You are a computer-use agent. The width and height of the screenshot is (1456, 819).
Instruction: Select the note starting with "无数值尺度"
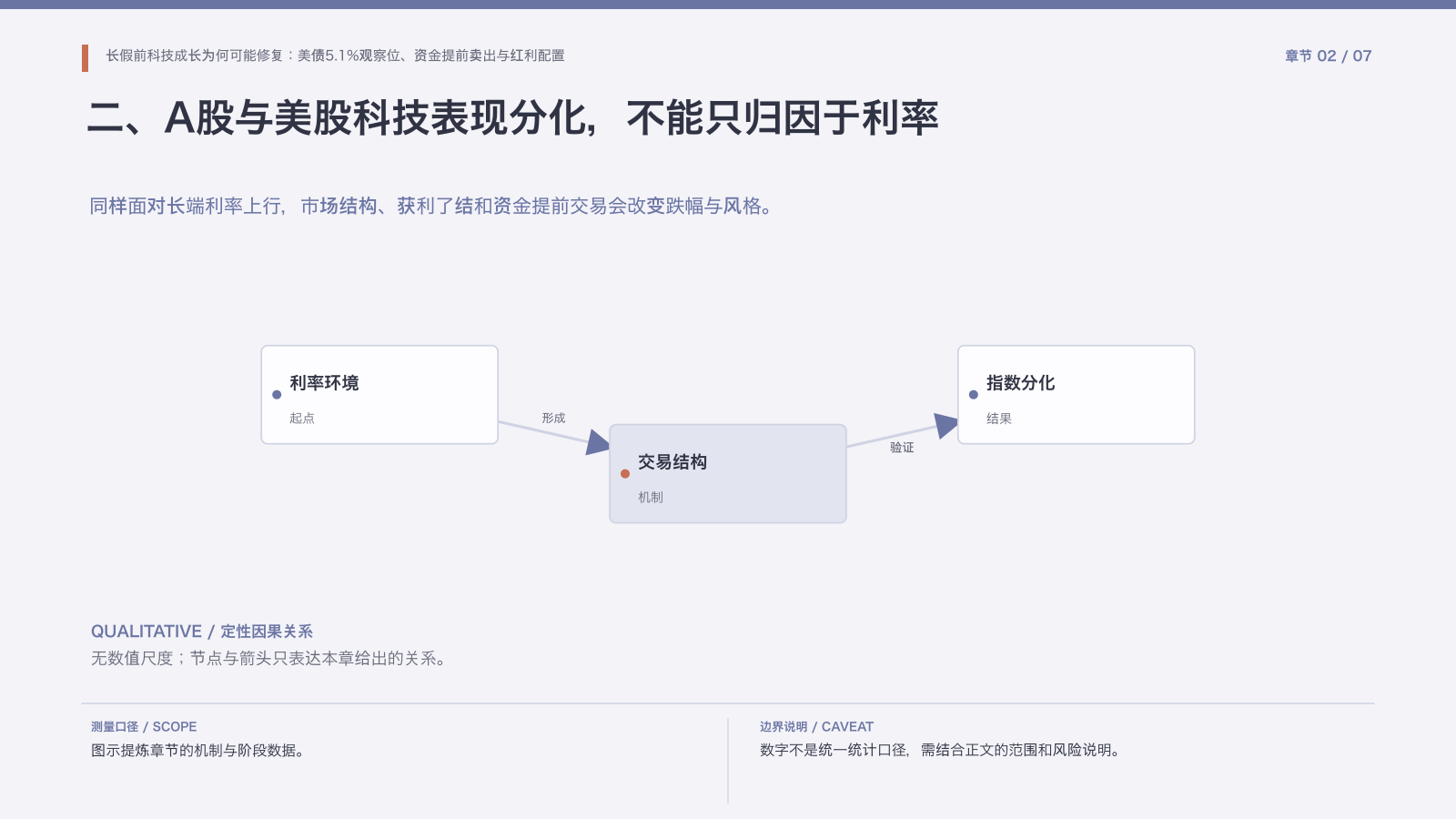(271, 658)
